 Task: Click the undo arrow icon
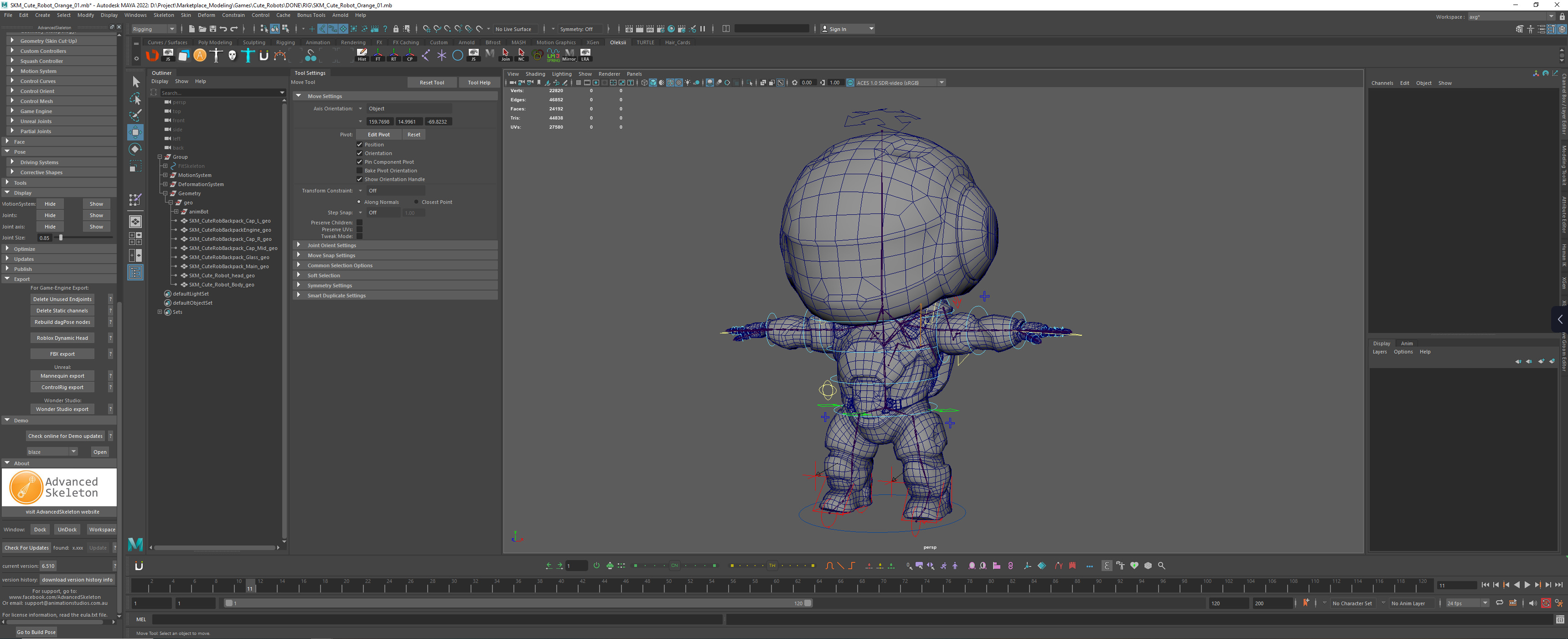223,29
